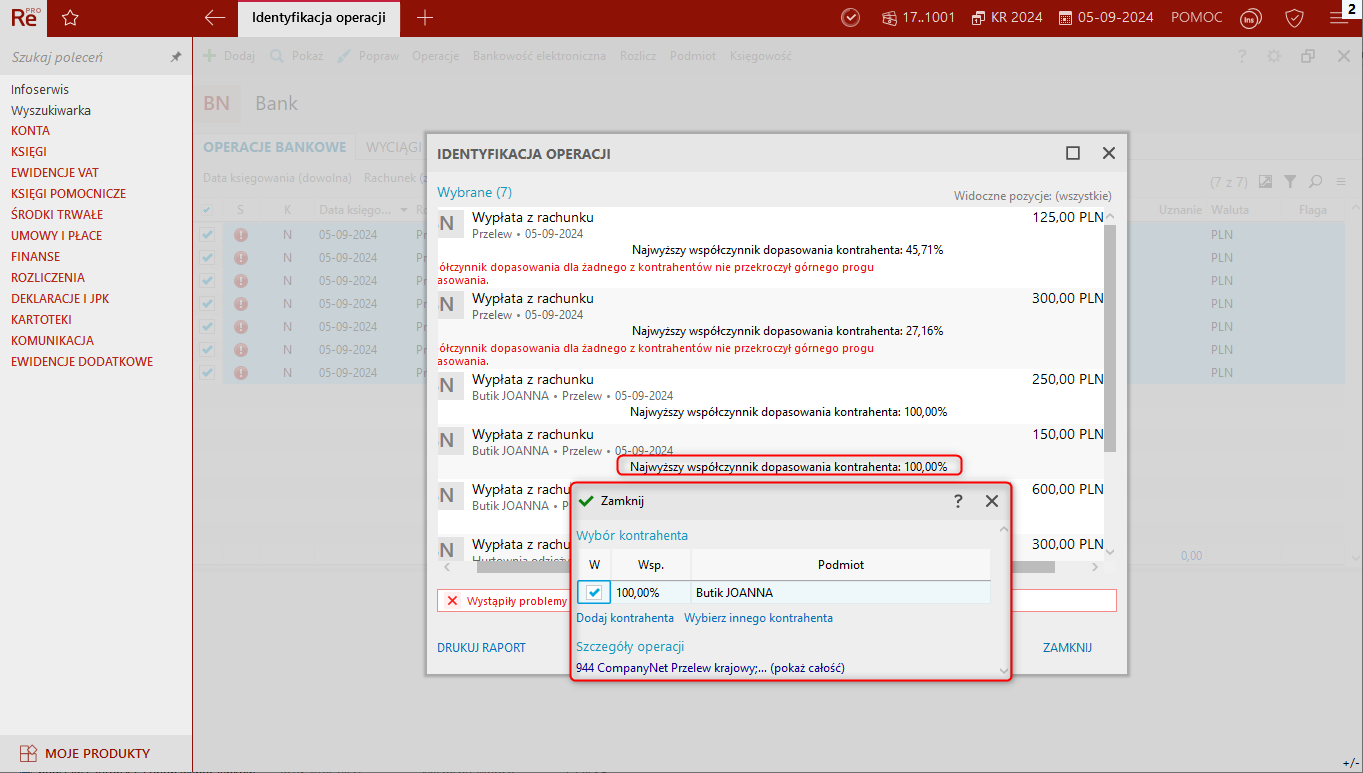Click the 600,00 PLN amount
The image size is (1363, 773).
tap(1068, 490)
